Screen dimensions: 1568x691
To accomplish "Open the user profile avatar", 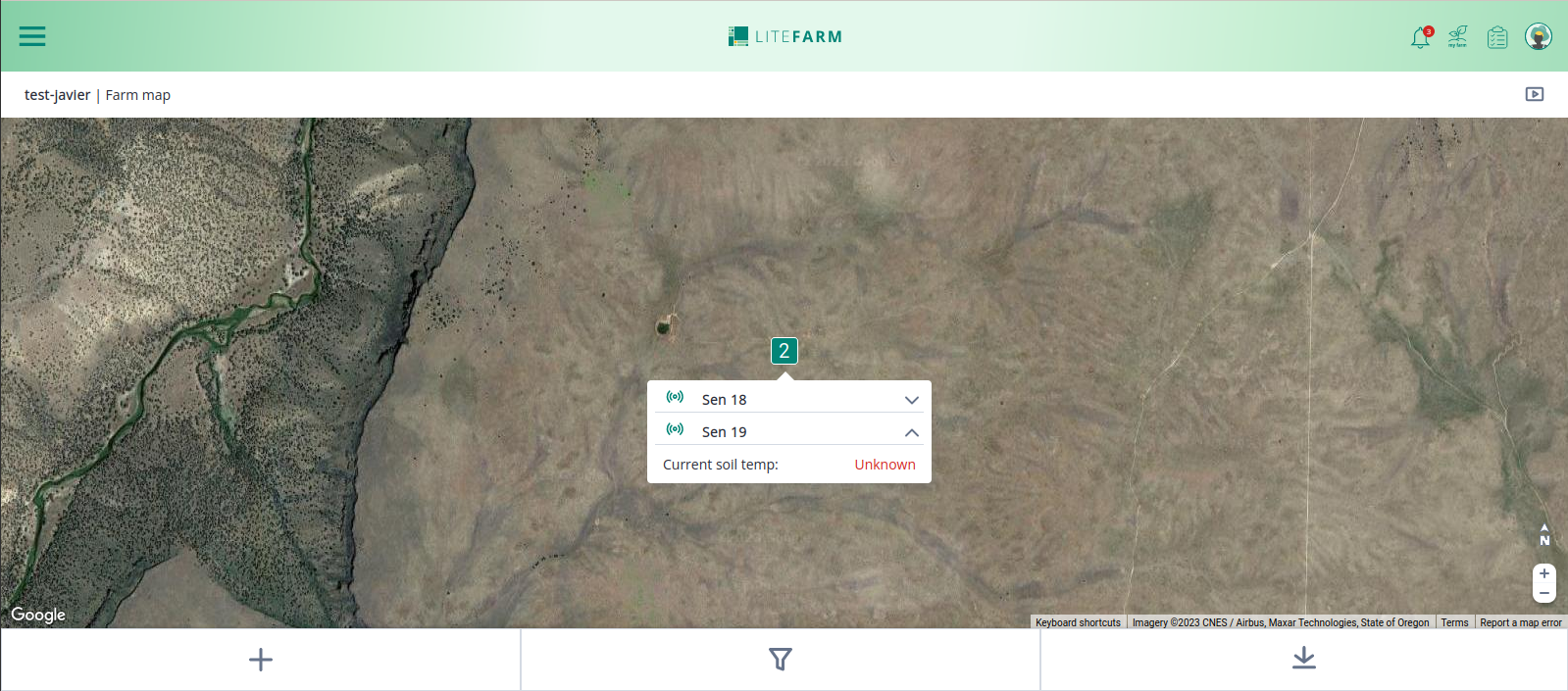I will point(1538,36).
